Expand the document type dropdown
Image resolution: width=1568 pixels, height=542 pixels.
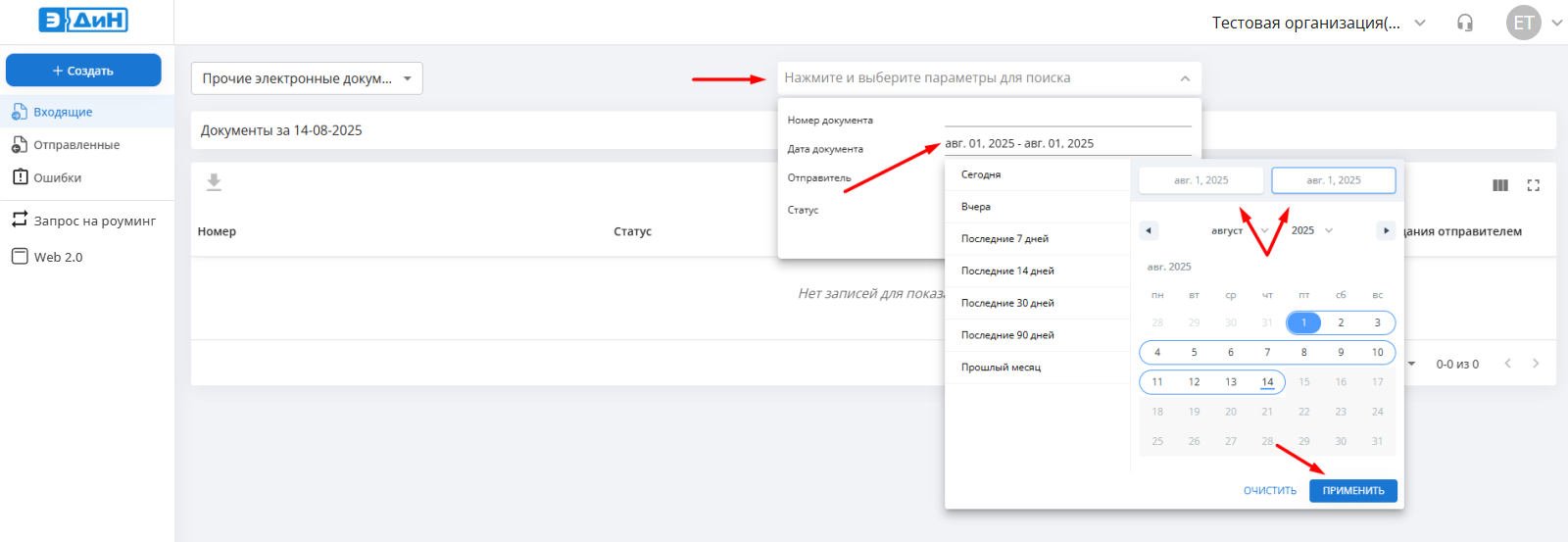point(307,78)
